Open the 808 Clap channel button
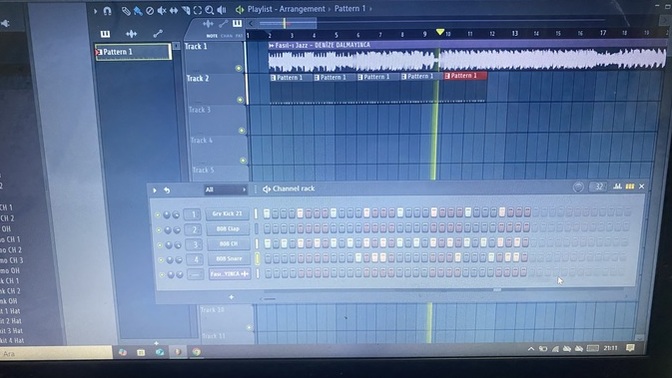This screenshot has height=378, width=672. click(228, 229)
